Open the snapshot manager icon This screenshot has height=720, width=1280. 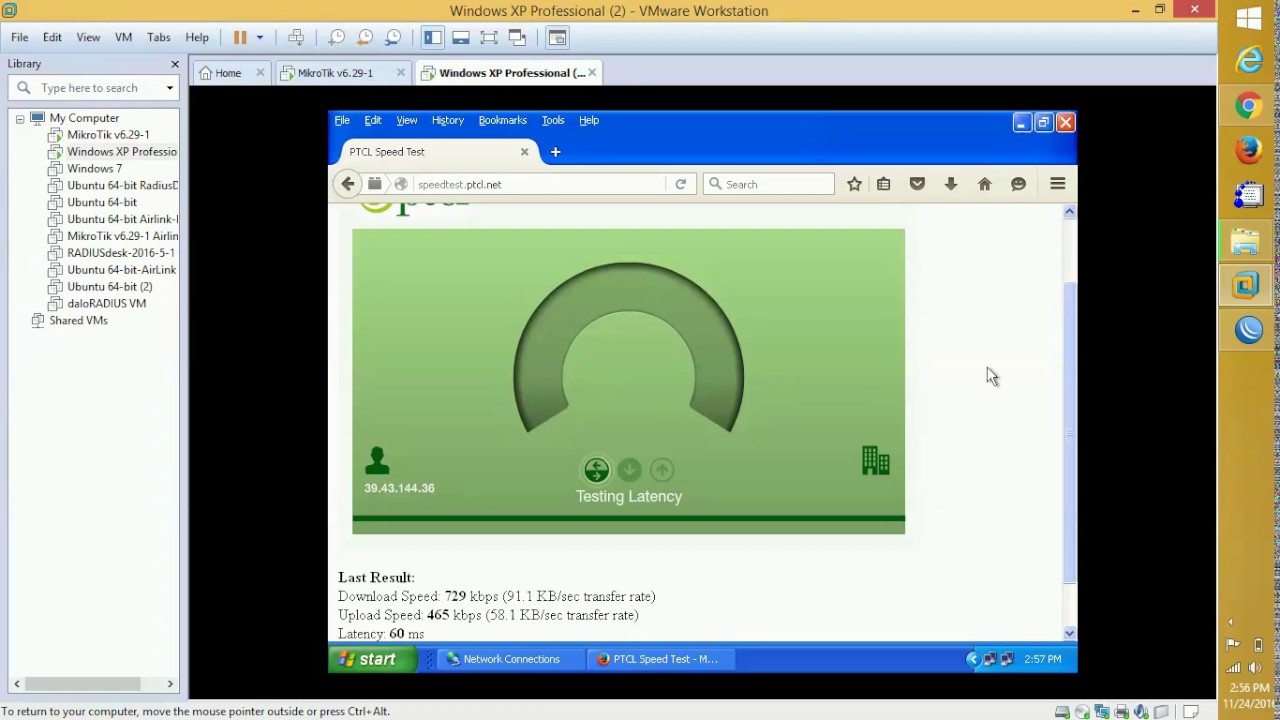(x=393, y=37)
